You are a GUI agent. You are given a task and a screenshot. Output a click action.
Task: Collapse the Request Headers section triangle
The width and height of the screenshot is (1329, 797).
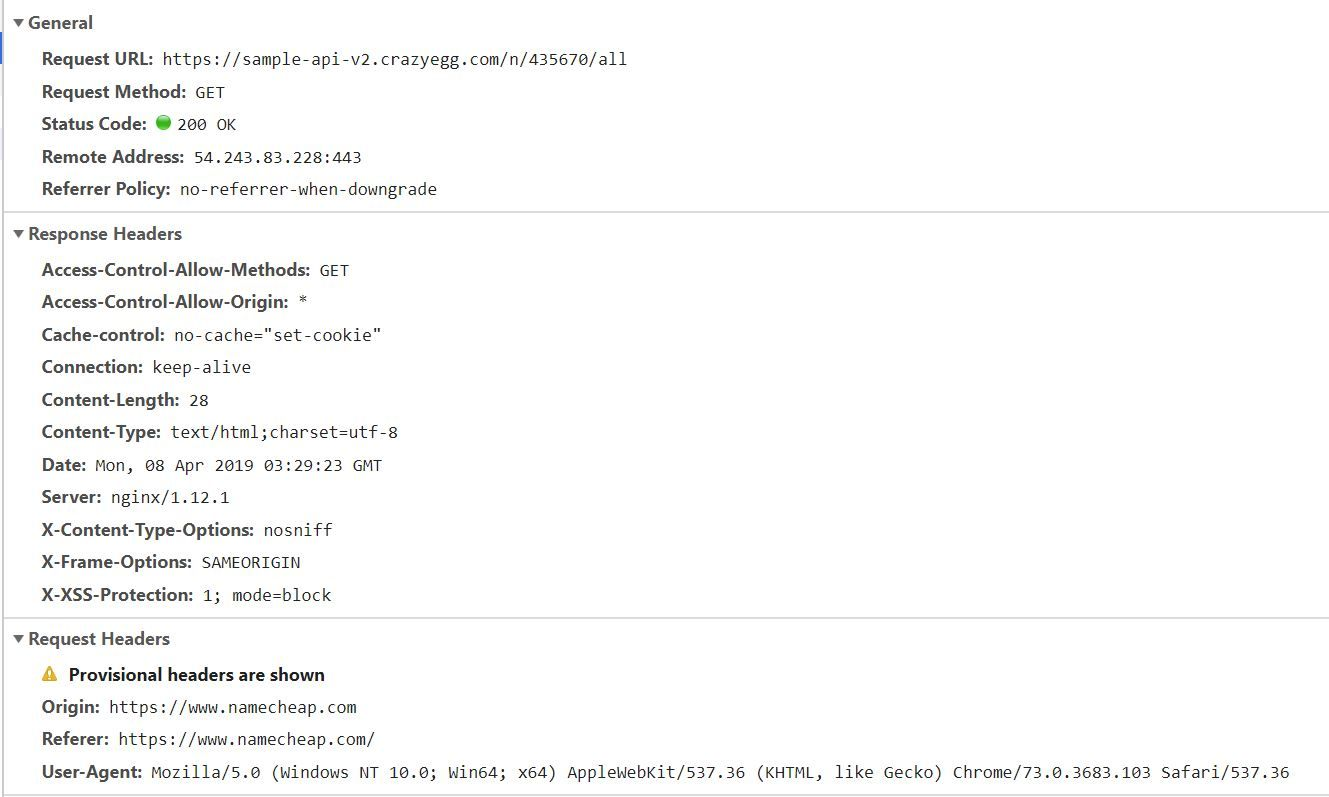(18, 639)
